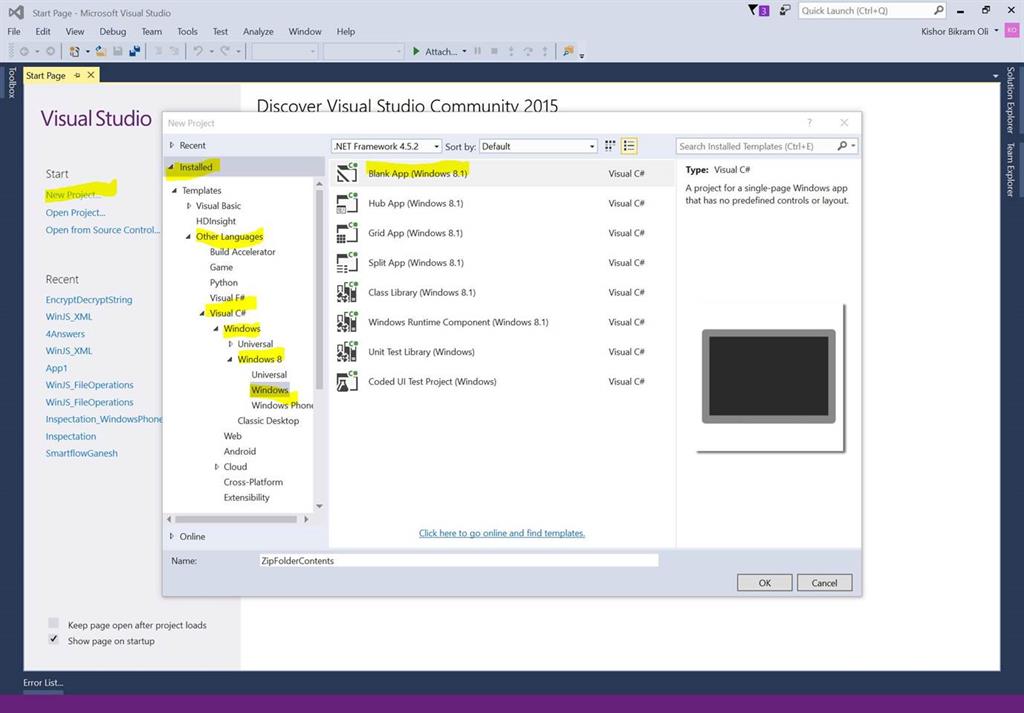The height and width of the screenshot is (713, 1024).
Task: Click the Visual Studio logo icon in title bar
Action: tap(16, 12)
